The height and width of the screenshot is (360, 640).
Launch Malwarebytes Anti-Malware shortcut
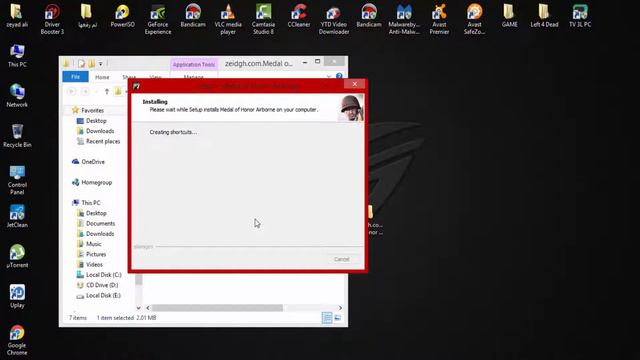point(404,19)
